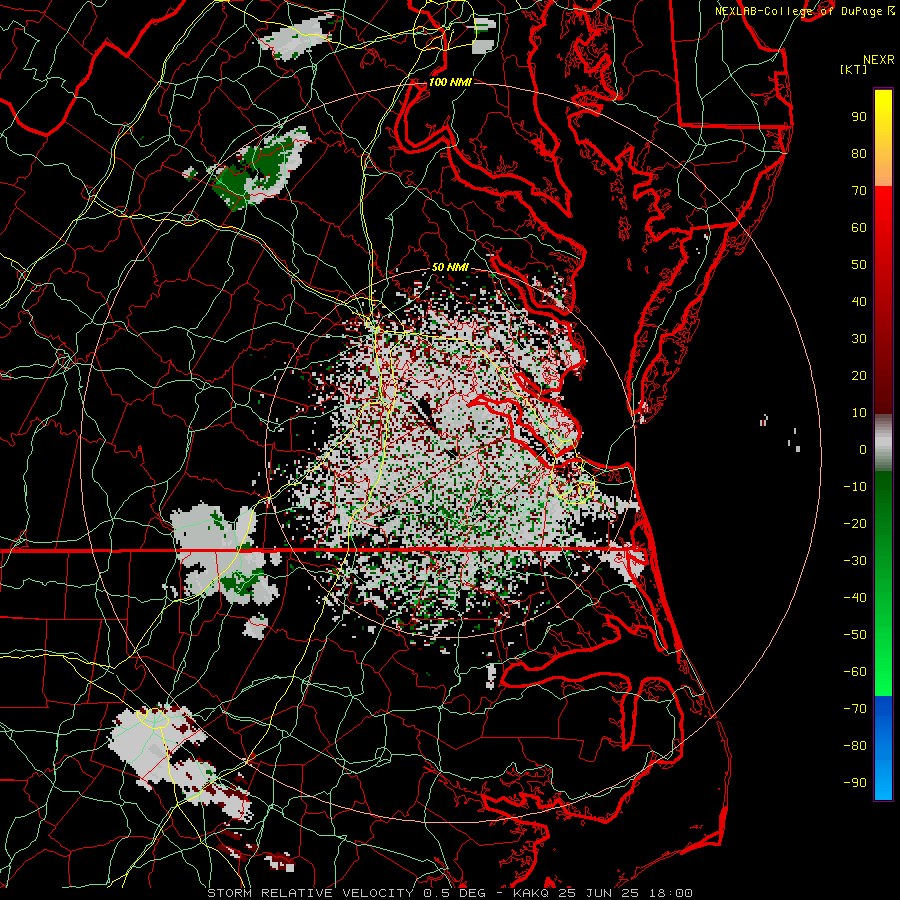Click the -40 knot scale label

[x=855, y=598]
